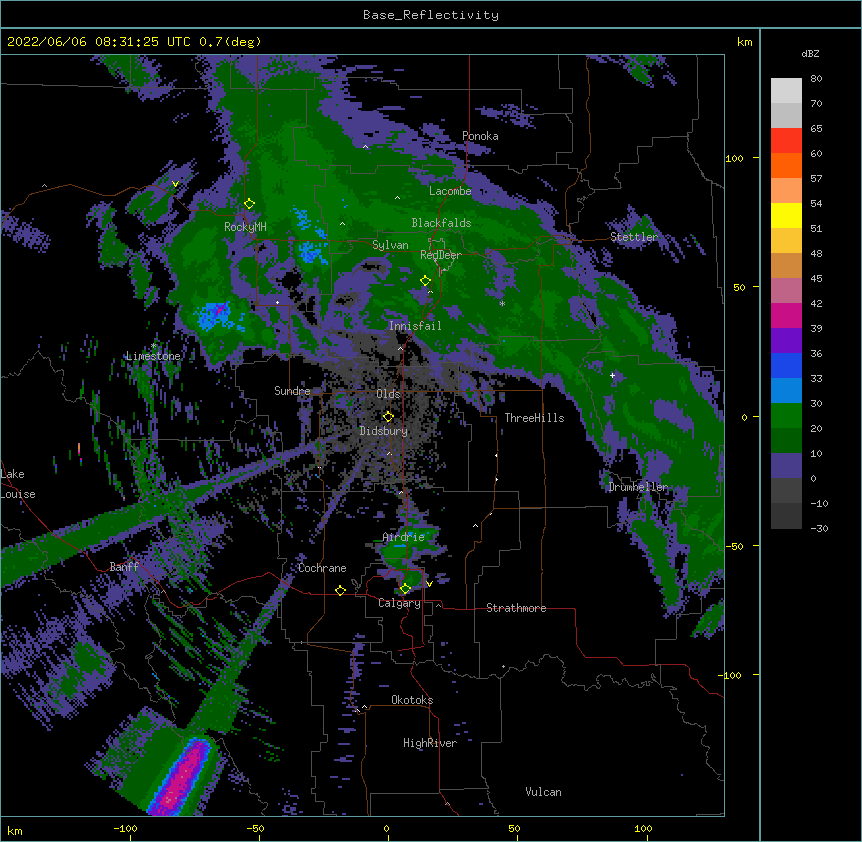Pick the yellow 54-51 dBZ legend swatch
Viewport: 862px width, 842px height.
[x=786, y=215]
